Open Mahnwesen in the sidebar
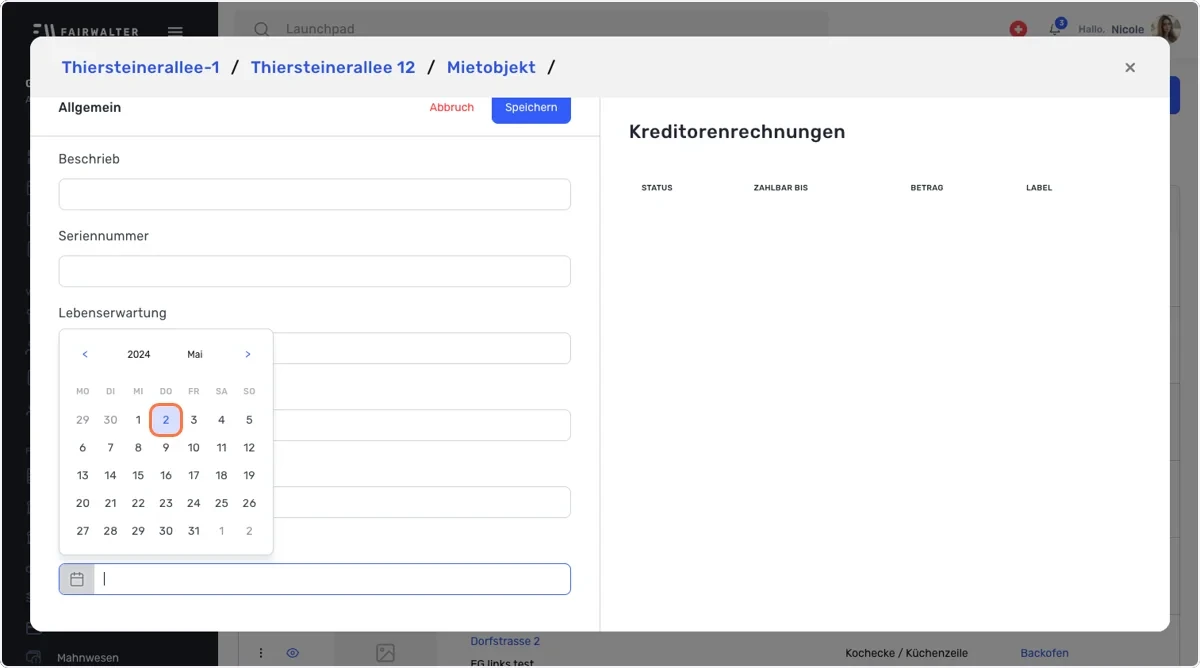The width and height of the screenshot is (1200, 668). (88, 658)
